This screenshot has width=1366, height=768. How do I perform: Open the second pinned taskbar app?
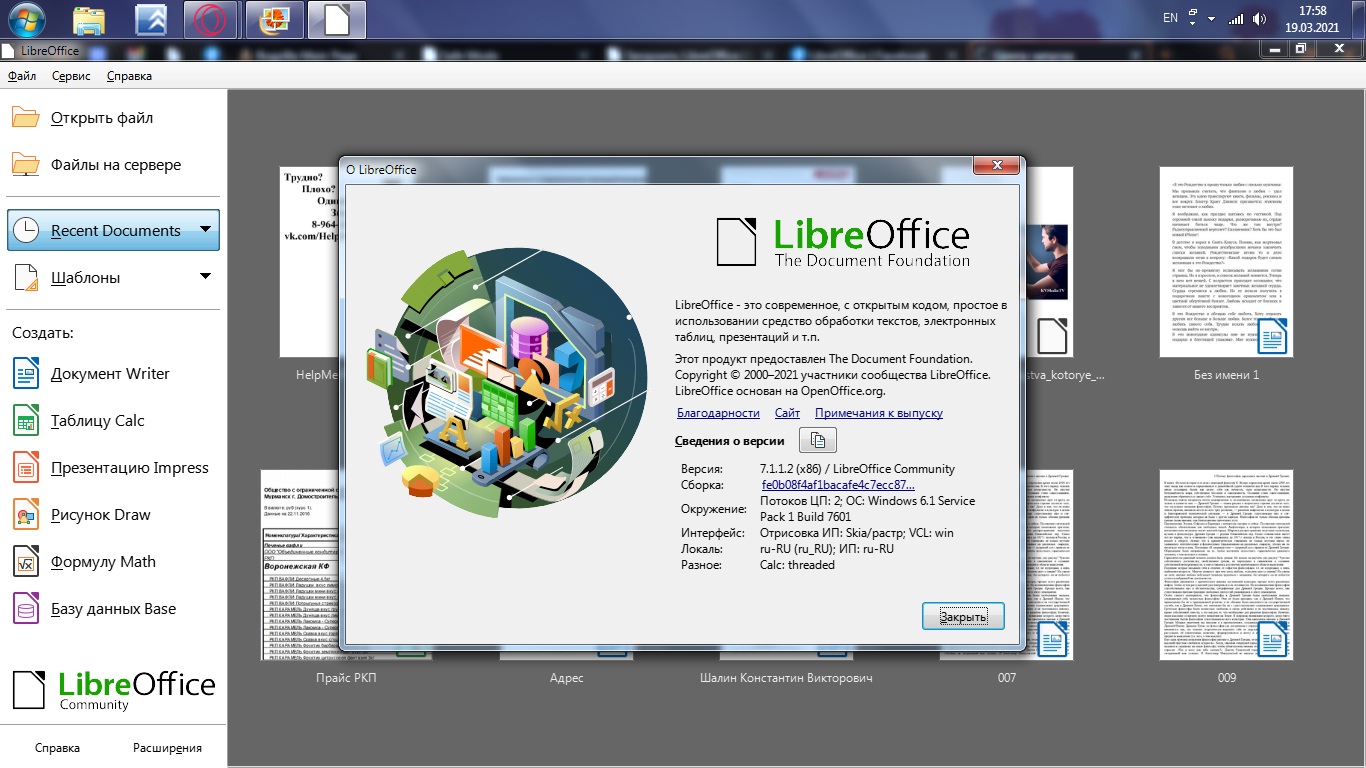(x=150, y=19)
